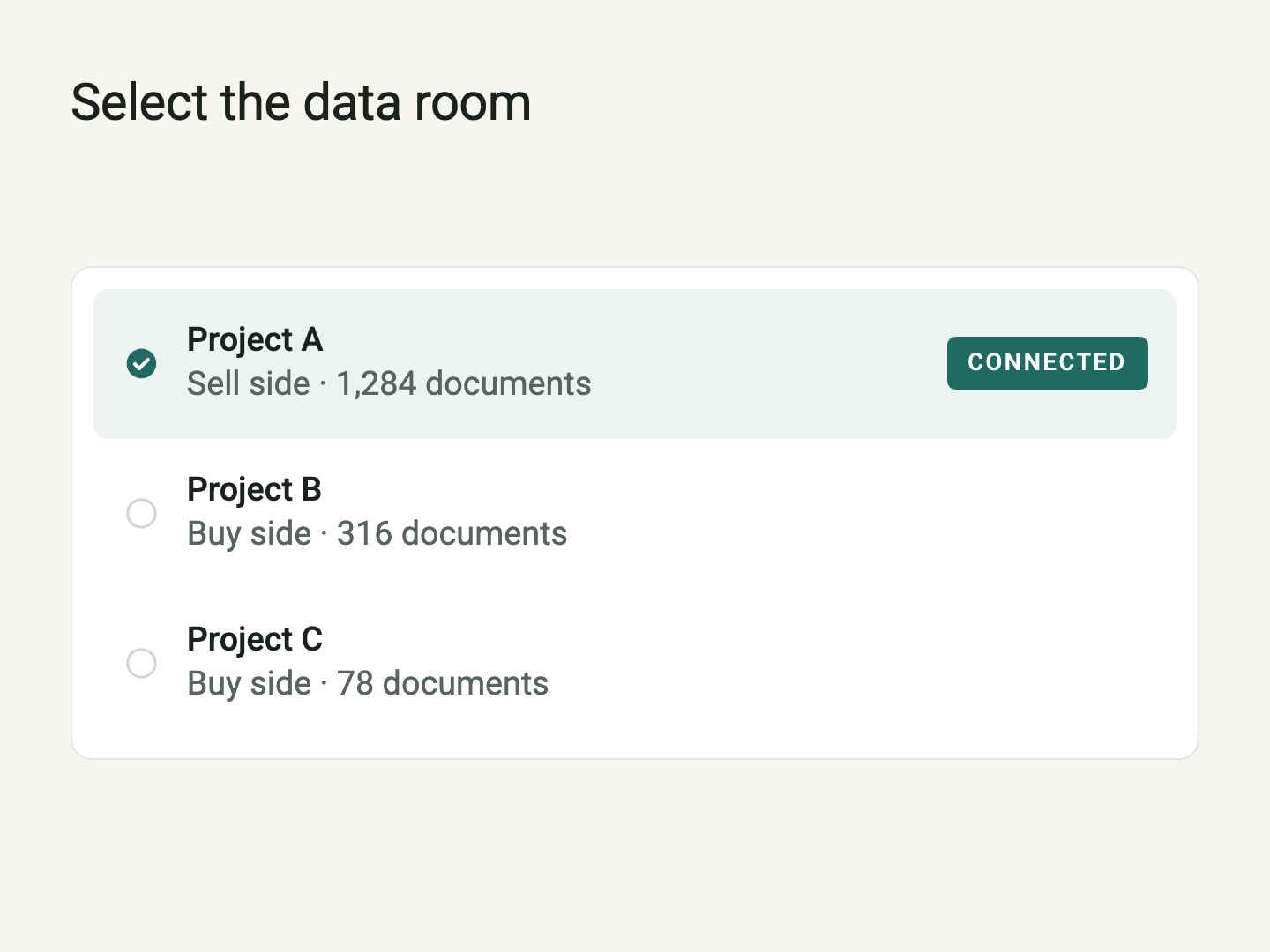Select the Project C radio button
This screenshot has height=952, width=1270.
pyautogui.click(x=141, y=663)
